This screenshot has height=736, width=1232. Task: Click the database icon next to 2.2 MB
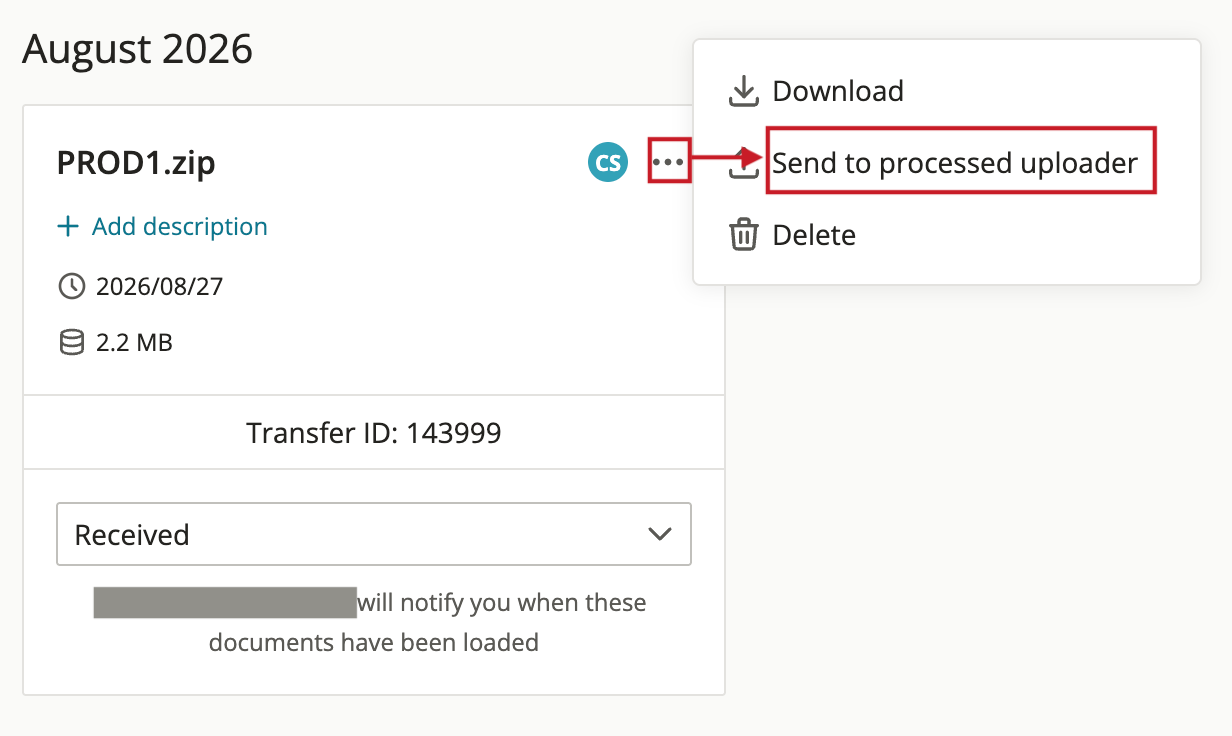coord(72,343)
